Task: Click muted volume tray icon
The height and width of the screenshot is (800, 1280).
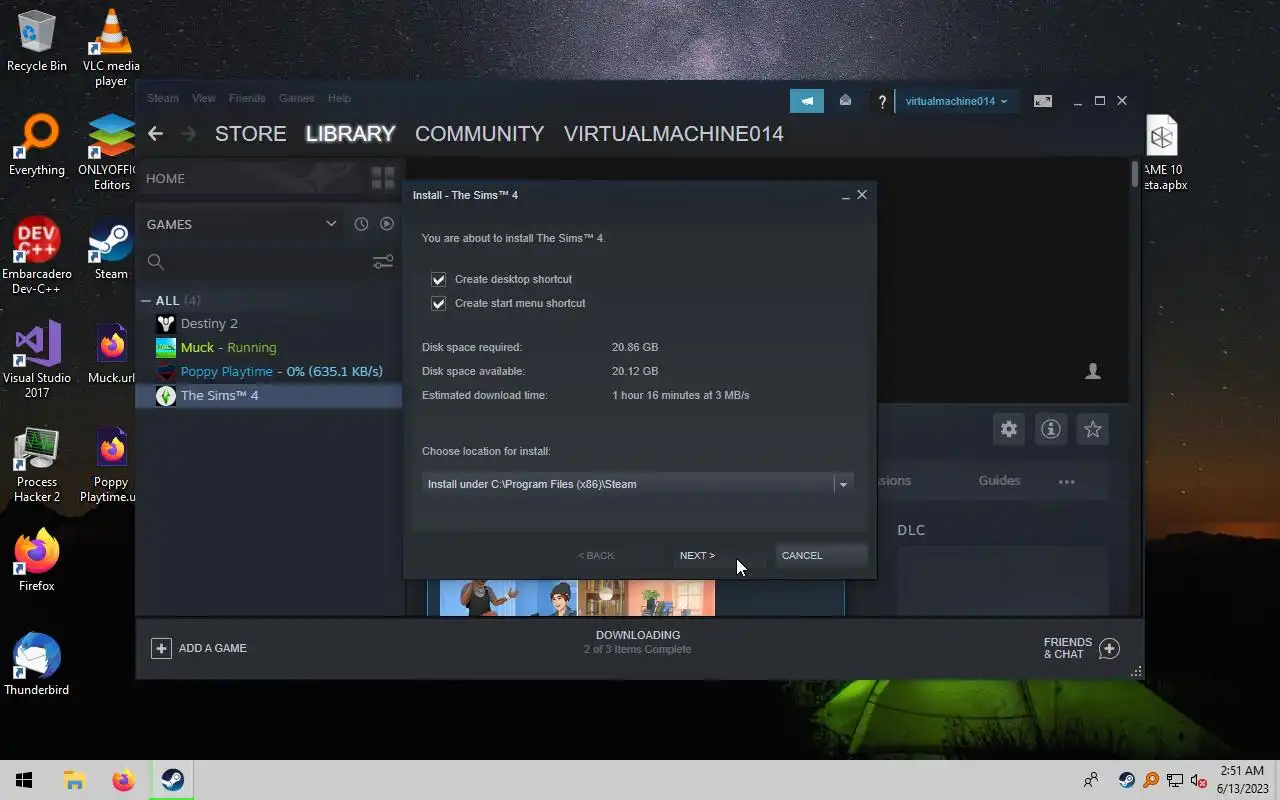Action: click(x=1199, y=780)
